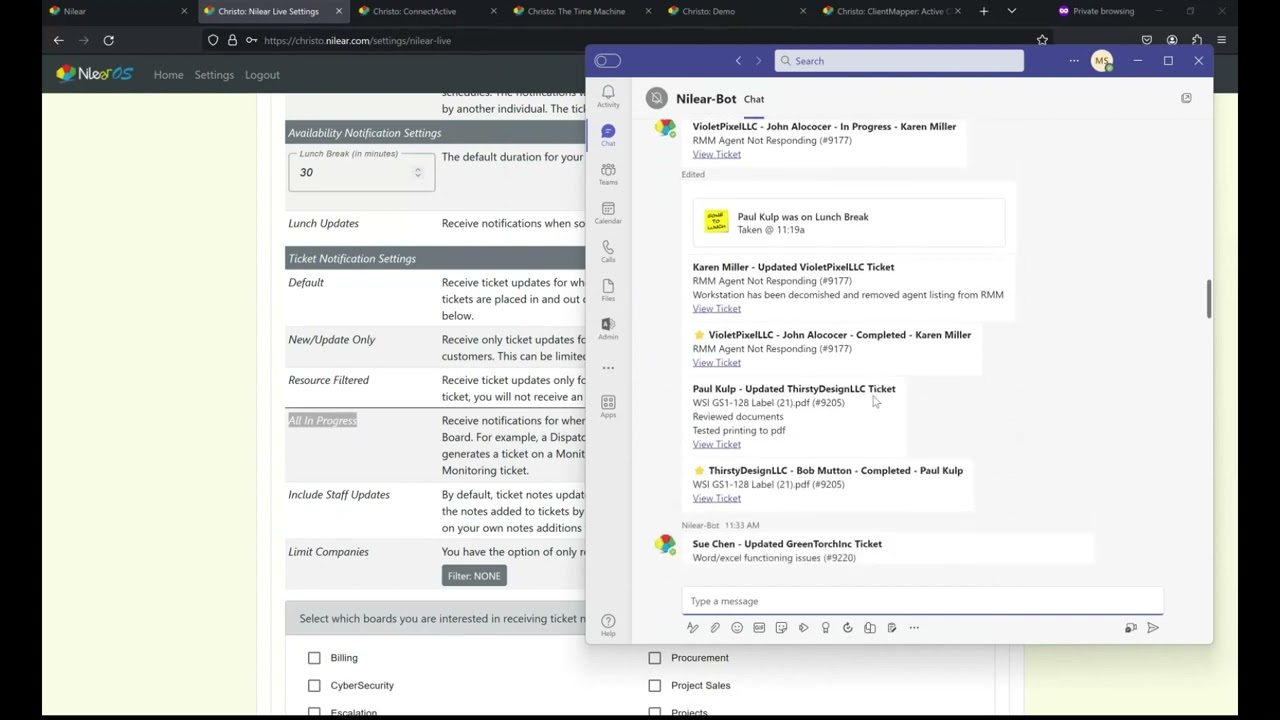
Task: Select the Chat tab beside Nilear-Bot
Action: tap(754, 99)
